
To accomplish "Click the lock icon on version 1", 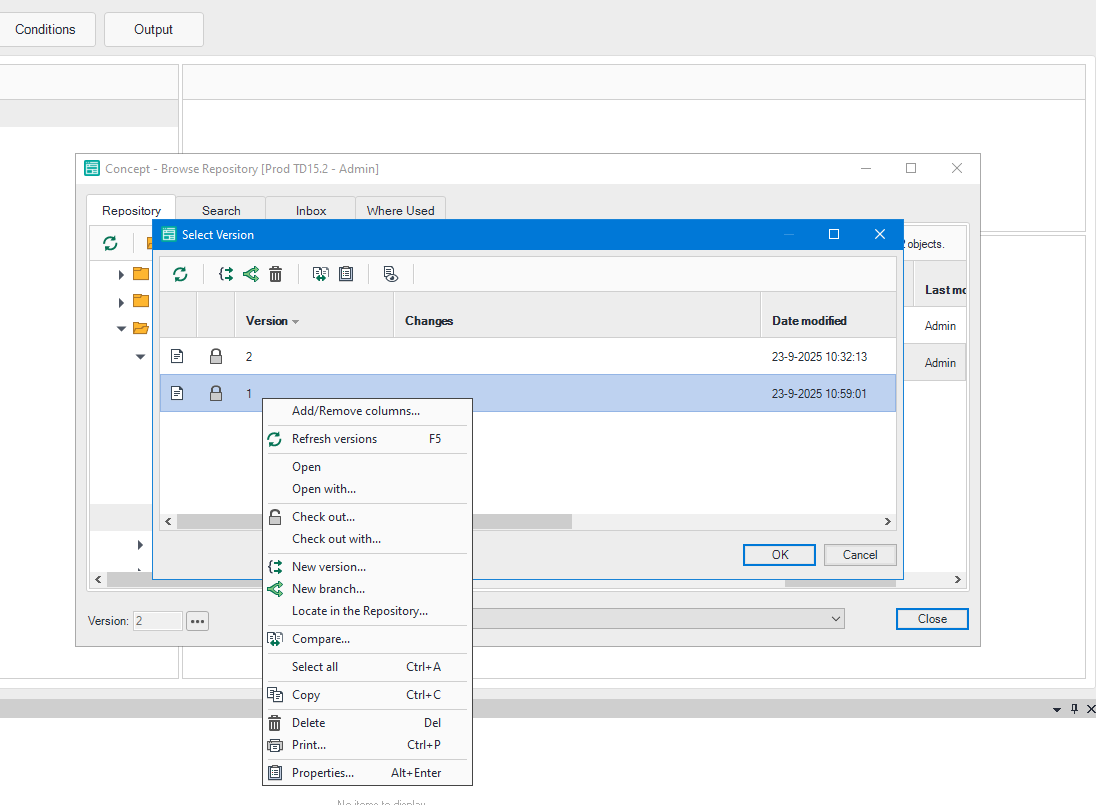I will 216,393.
